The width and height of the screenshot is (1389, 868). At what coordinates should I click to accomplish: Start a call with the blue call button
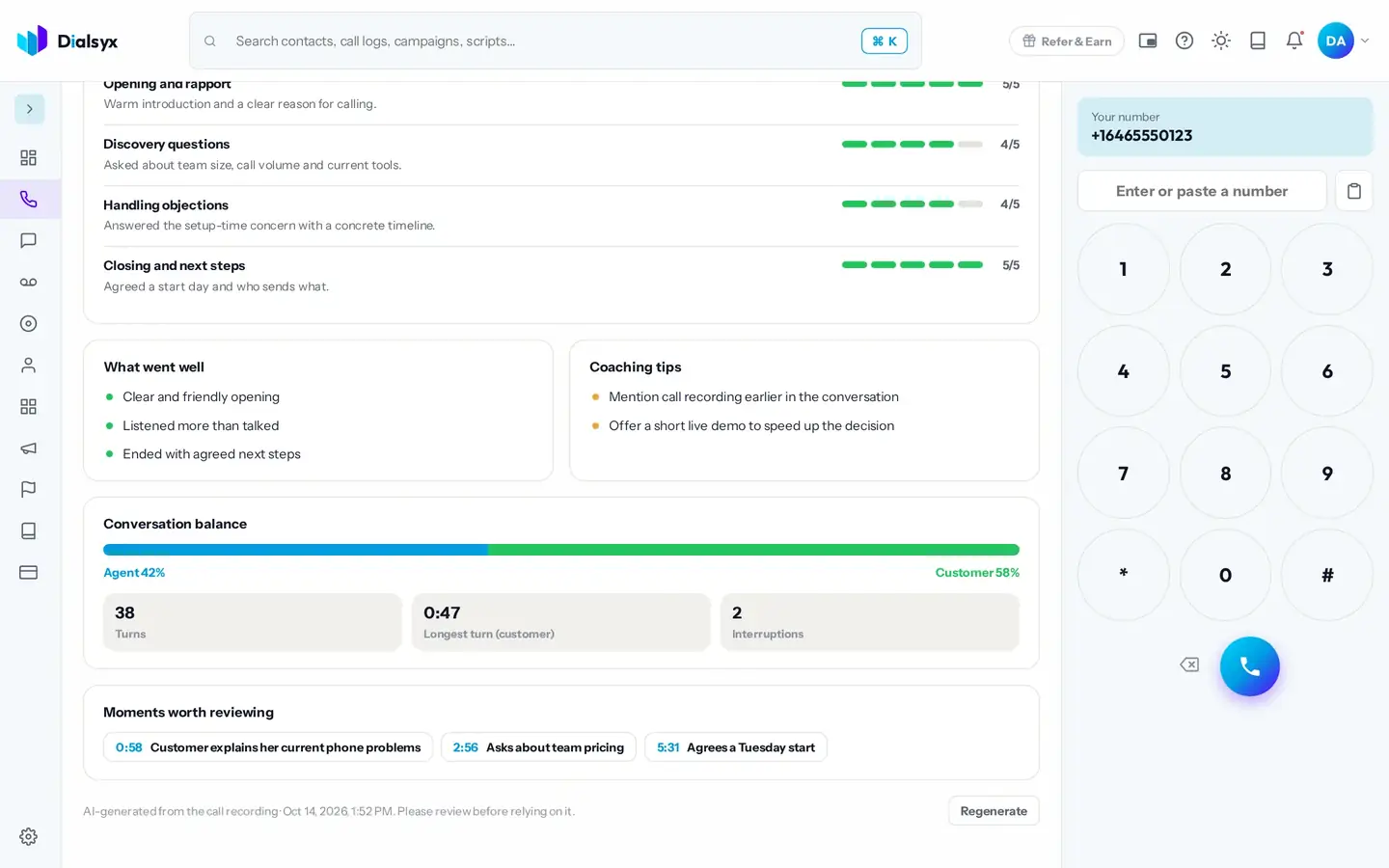(1249, 666)
